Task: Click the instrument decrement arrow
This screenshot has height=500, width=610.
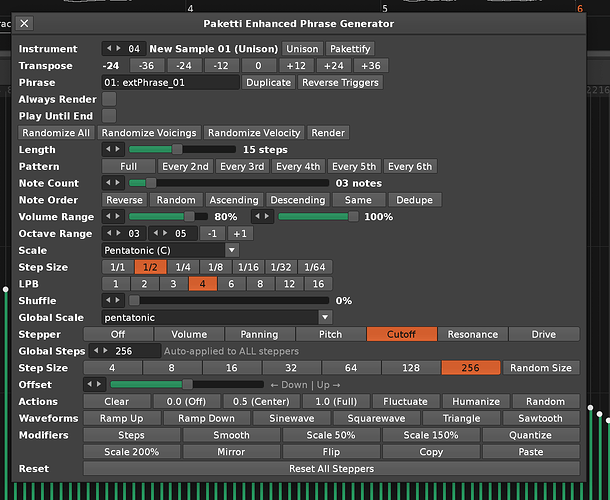Action: [109, 49]
